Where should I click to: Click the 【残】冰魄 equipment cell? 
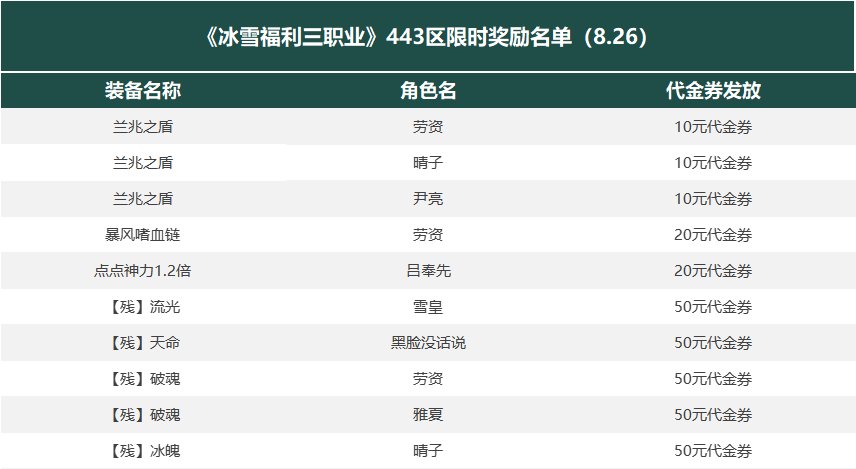[142, 451]
